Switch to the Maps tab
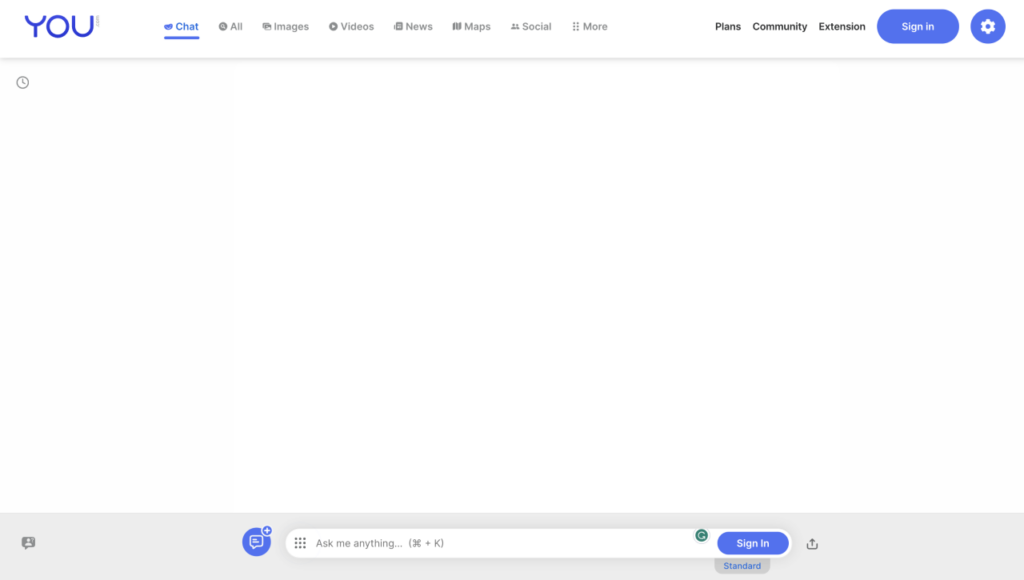The image size is (1024, 580). click(x=470, y=26)
